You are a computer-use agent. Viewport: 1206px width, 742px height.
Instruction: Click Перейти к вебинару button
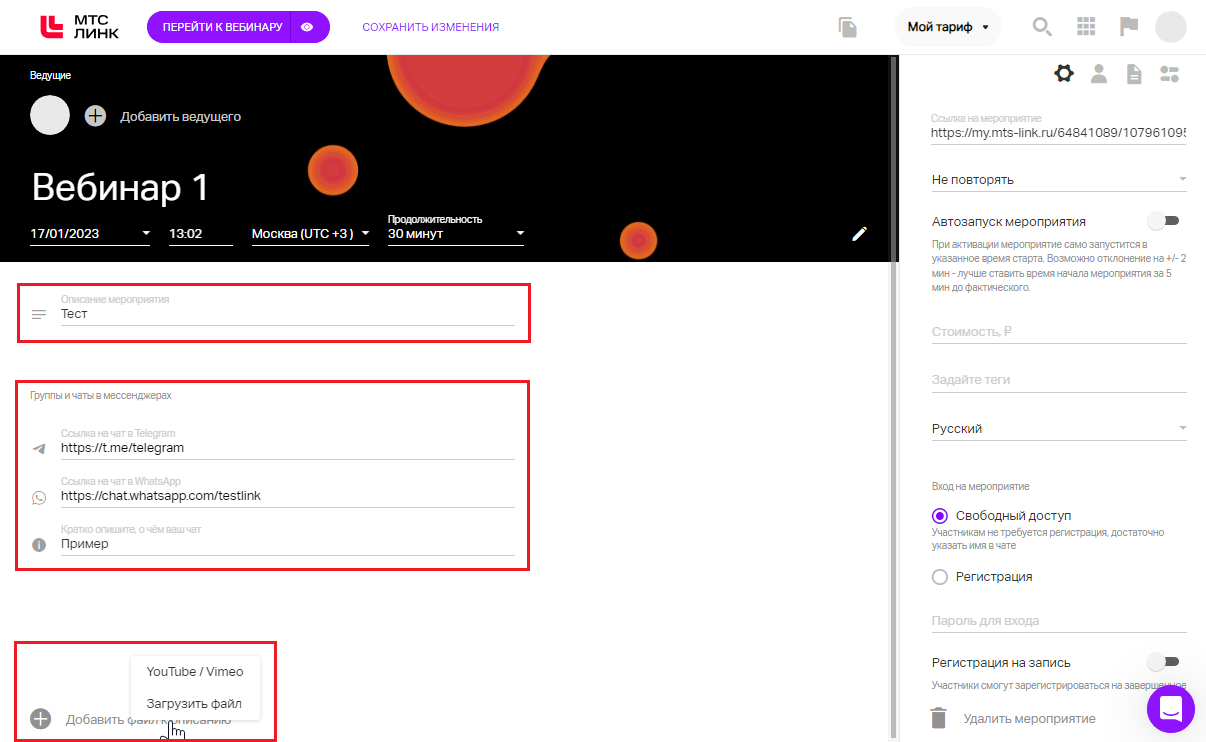tap(222, 27)
